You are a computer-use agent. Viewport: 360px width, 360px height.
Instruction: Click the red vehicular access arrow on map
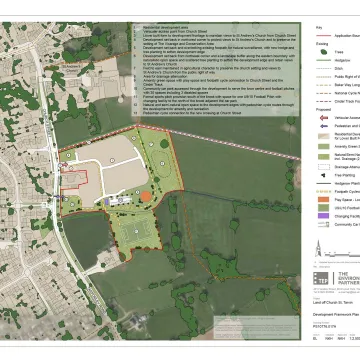coord(64,165)
